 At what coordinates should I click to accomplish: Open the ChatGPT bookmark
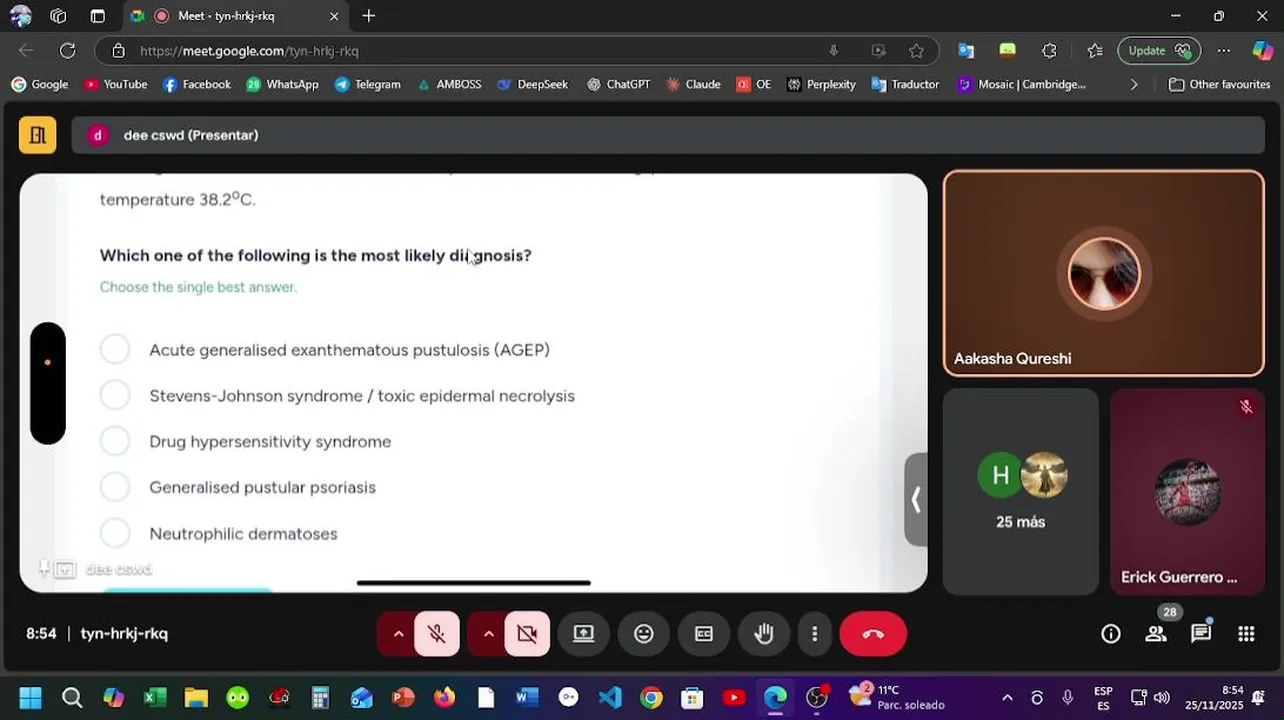coord(618,84)
